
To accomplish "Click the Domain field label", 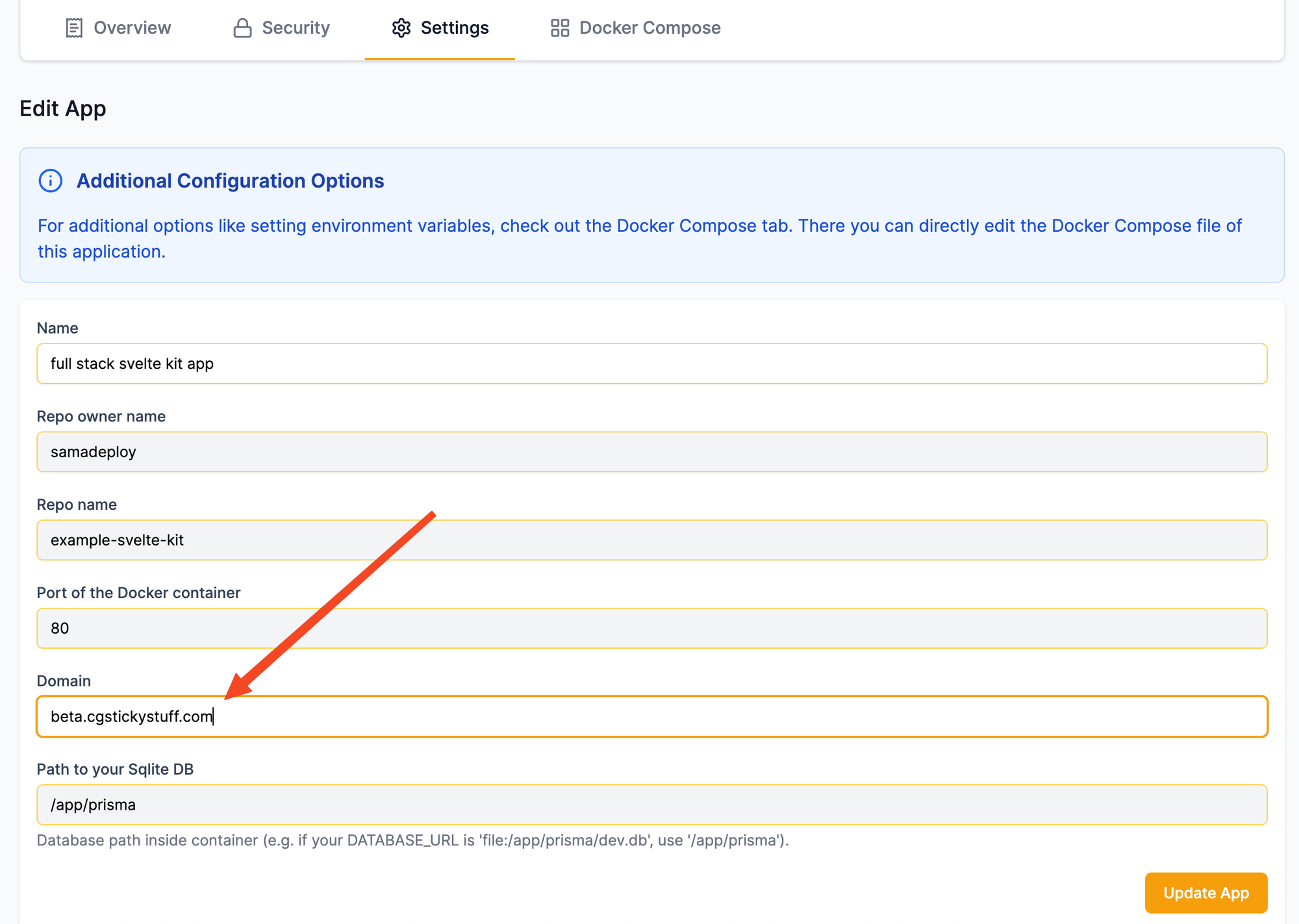I will tap(64, 681).
